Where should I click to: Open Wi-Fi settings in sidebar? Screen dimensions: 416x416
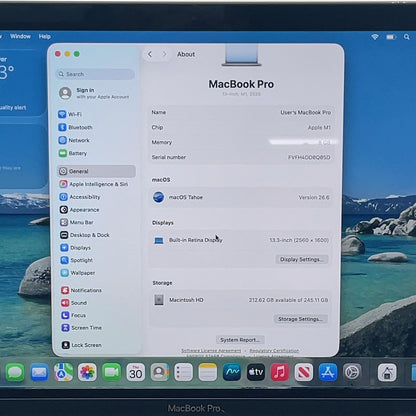pyautogui.click(x=70, y=114)
